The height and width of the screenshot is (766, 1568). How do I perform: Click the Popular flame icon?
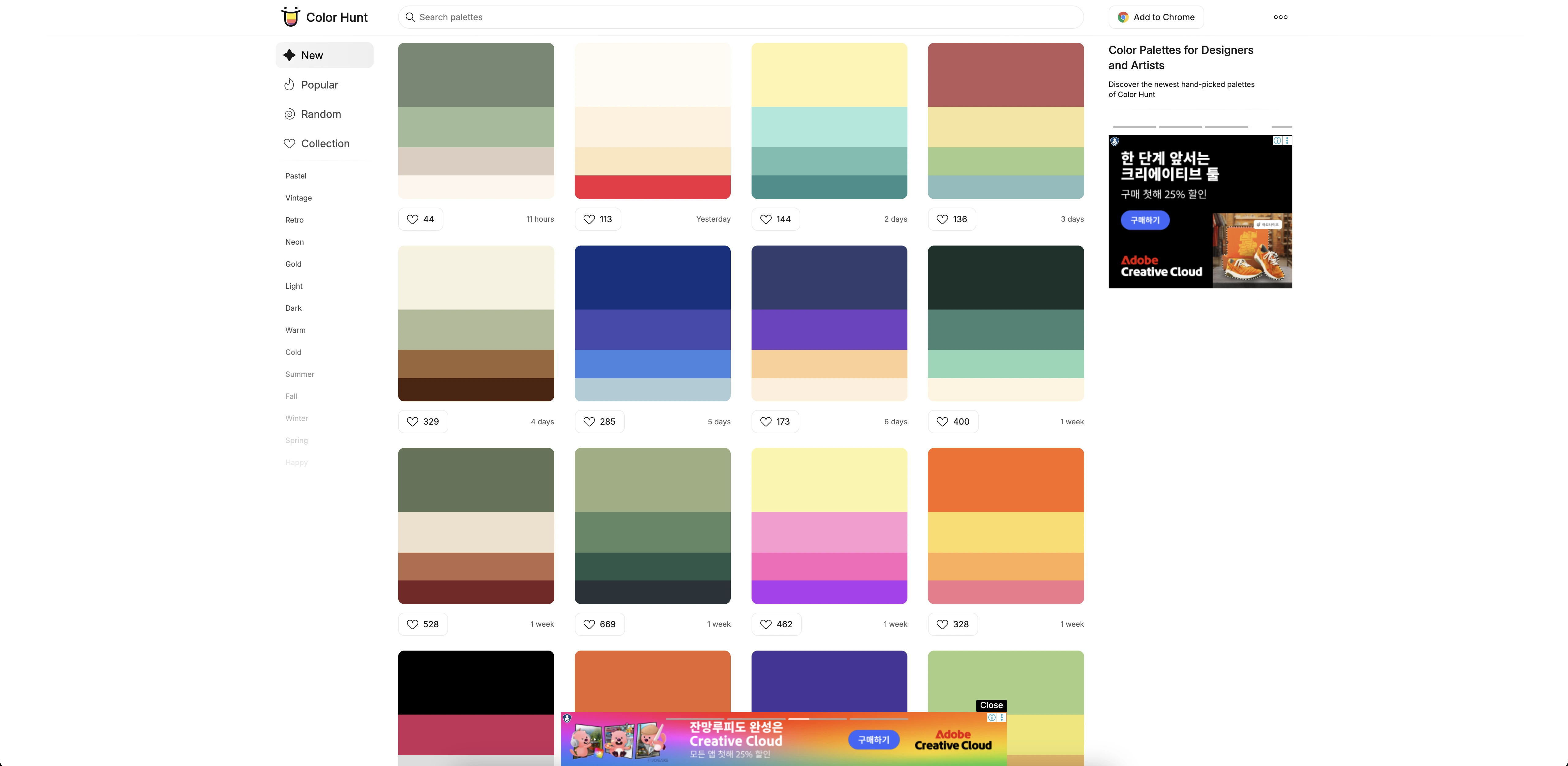(290, 84)
